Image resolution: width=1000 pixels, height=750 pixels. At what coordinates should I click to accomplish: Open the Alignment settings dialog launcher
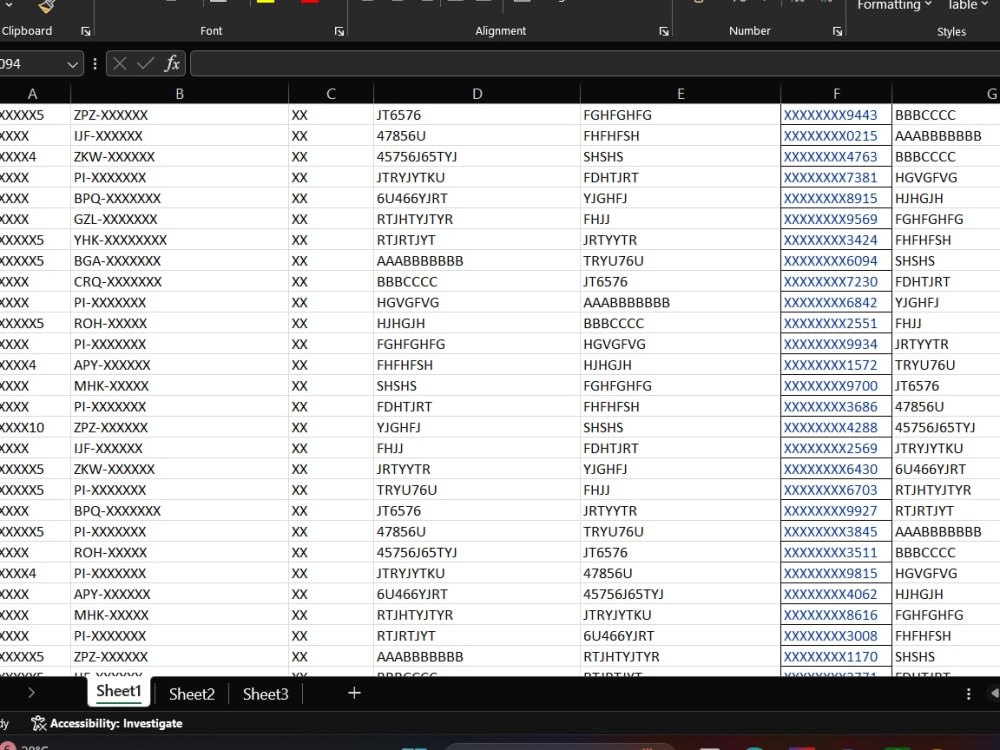(x=664, y=31)
